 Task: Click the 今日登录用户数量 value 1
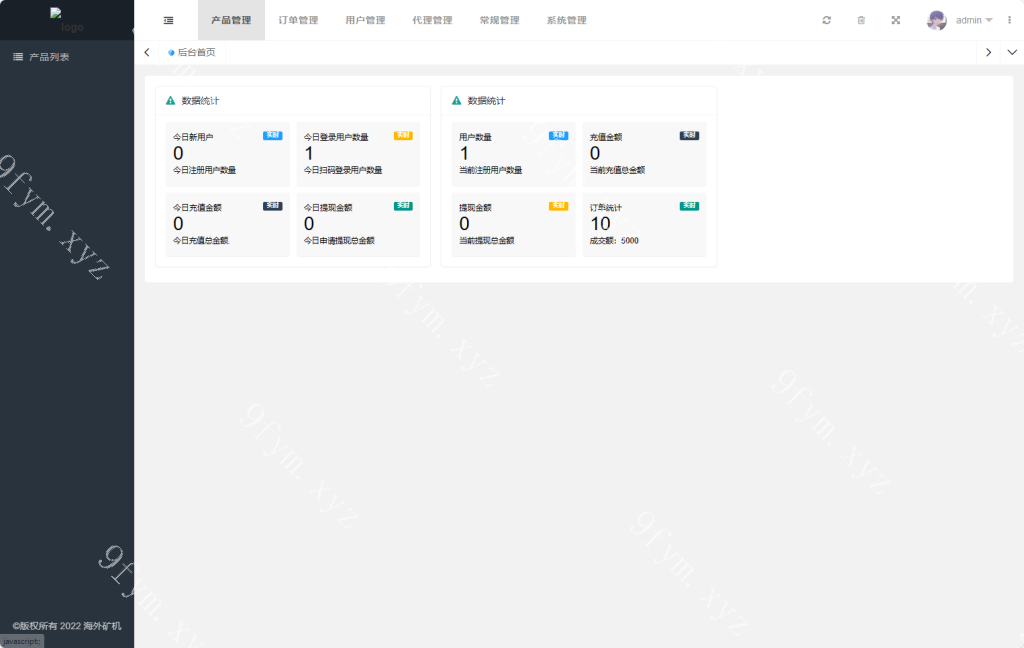tap(309, 154)
